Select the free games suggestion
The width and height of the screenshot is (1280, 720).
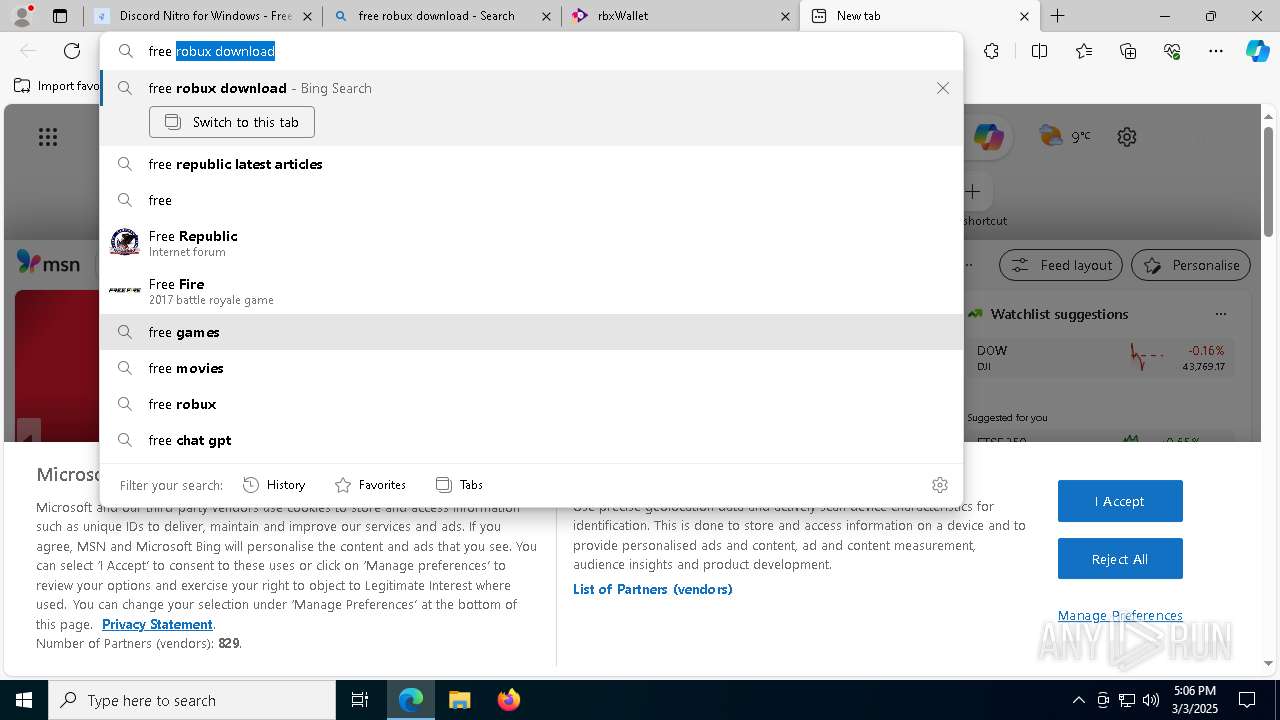pos(530,332)
